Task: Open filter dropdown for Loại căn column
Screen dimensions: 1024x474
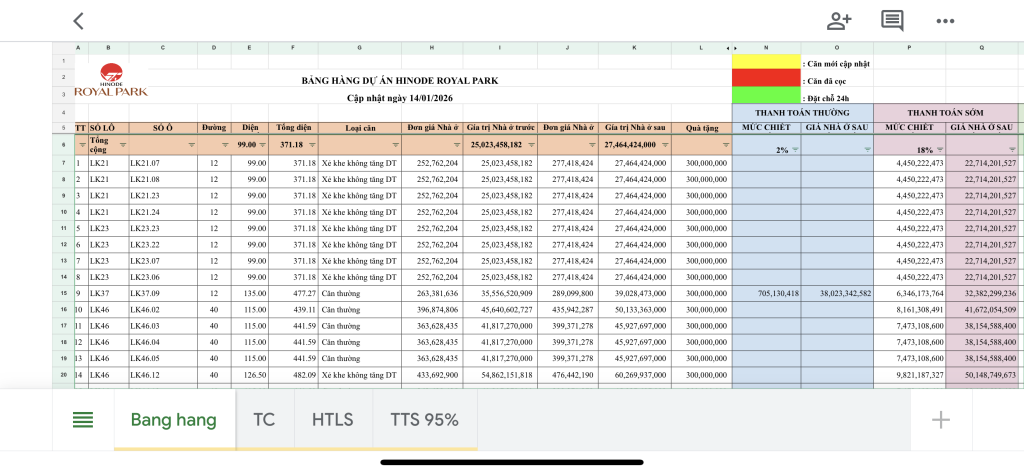Action: [x=395, y=145]
